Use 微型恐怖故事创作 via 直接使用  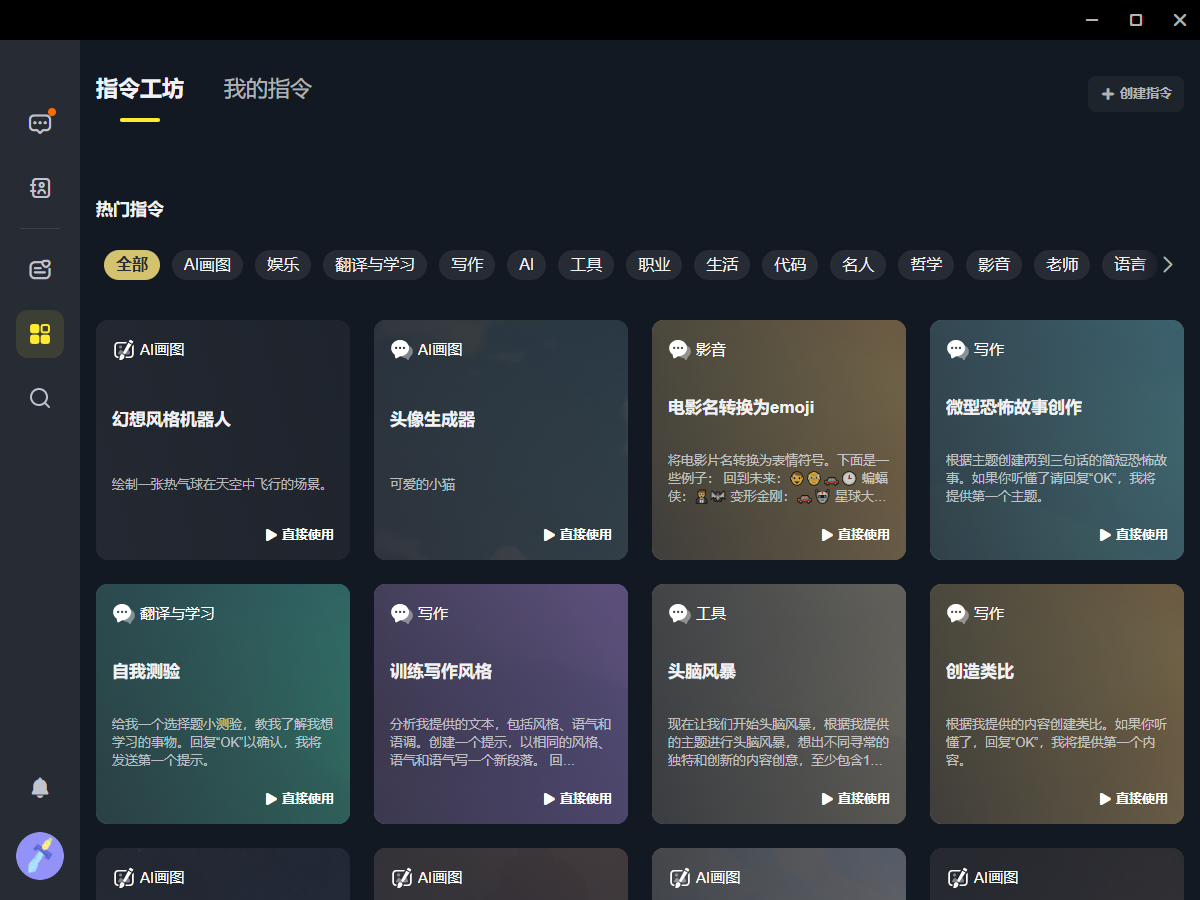[x=1134, y=535]
